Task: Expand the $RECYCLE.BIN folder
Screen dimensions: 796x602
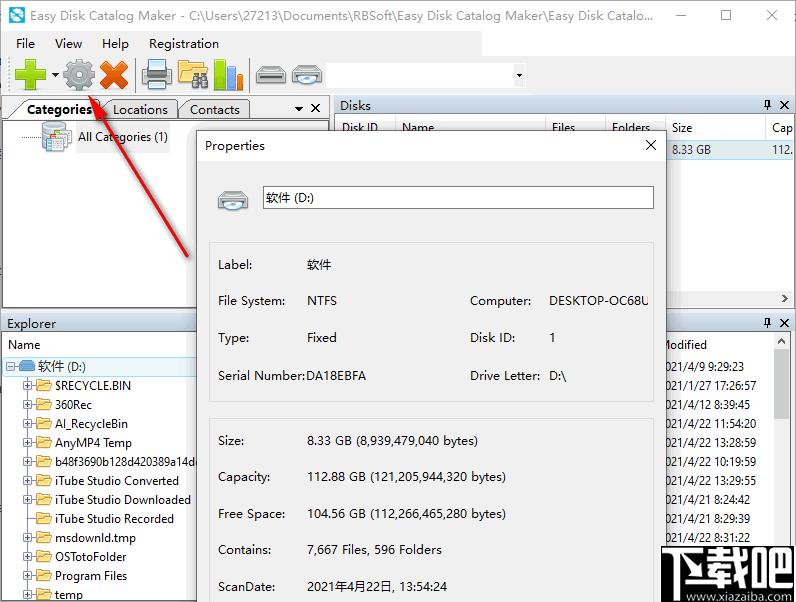Action: coord(28,385)
